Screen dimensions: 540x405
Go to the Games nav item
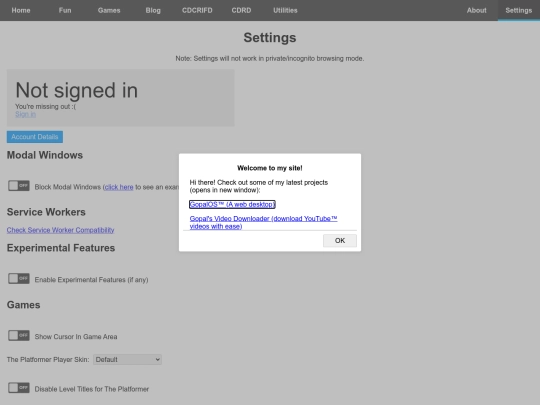[109, 10]
